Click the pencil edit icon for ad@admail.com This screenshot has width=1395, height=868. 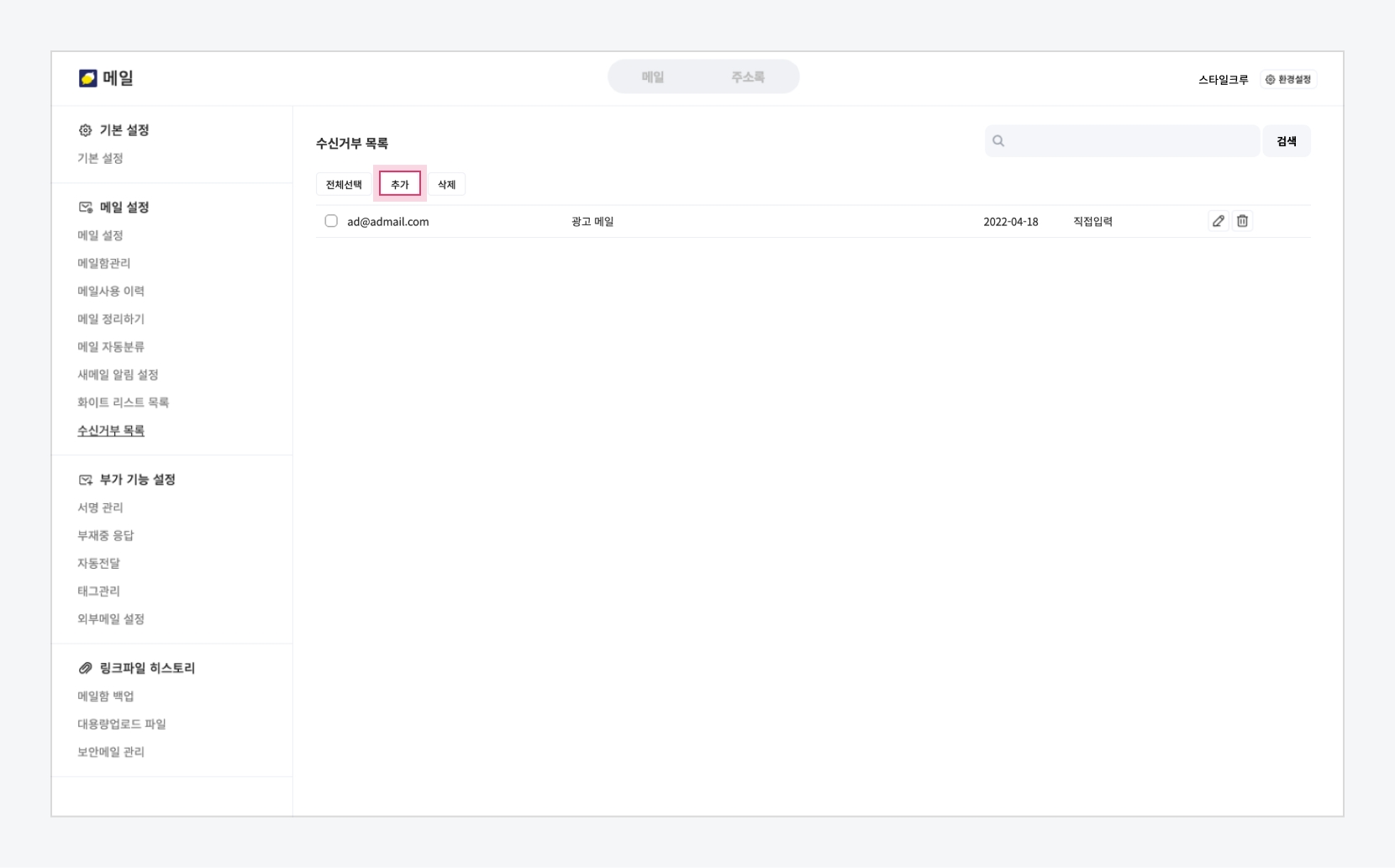pyautogui.click(x=1218, y=221)
